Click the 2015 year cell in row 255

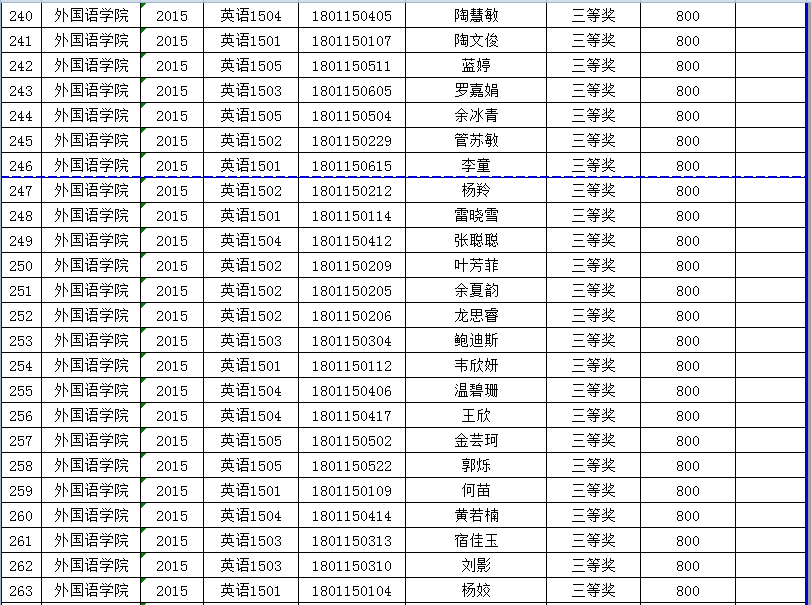pyautogui.click(x=172, y=391)
